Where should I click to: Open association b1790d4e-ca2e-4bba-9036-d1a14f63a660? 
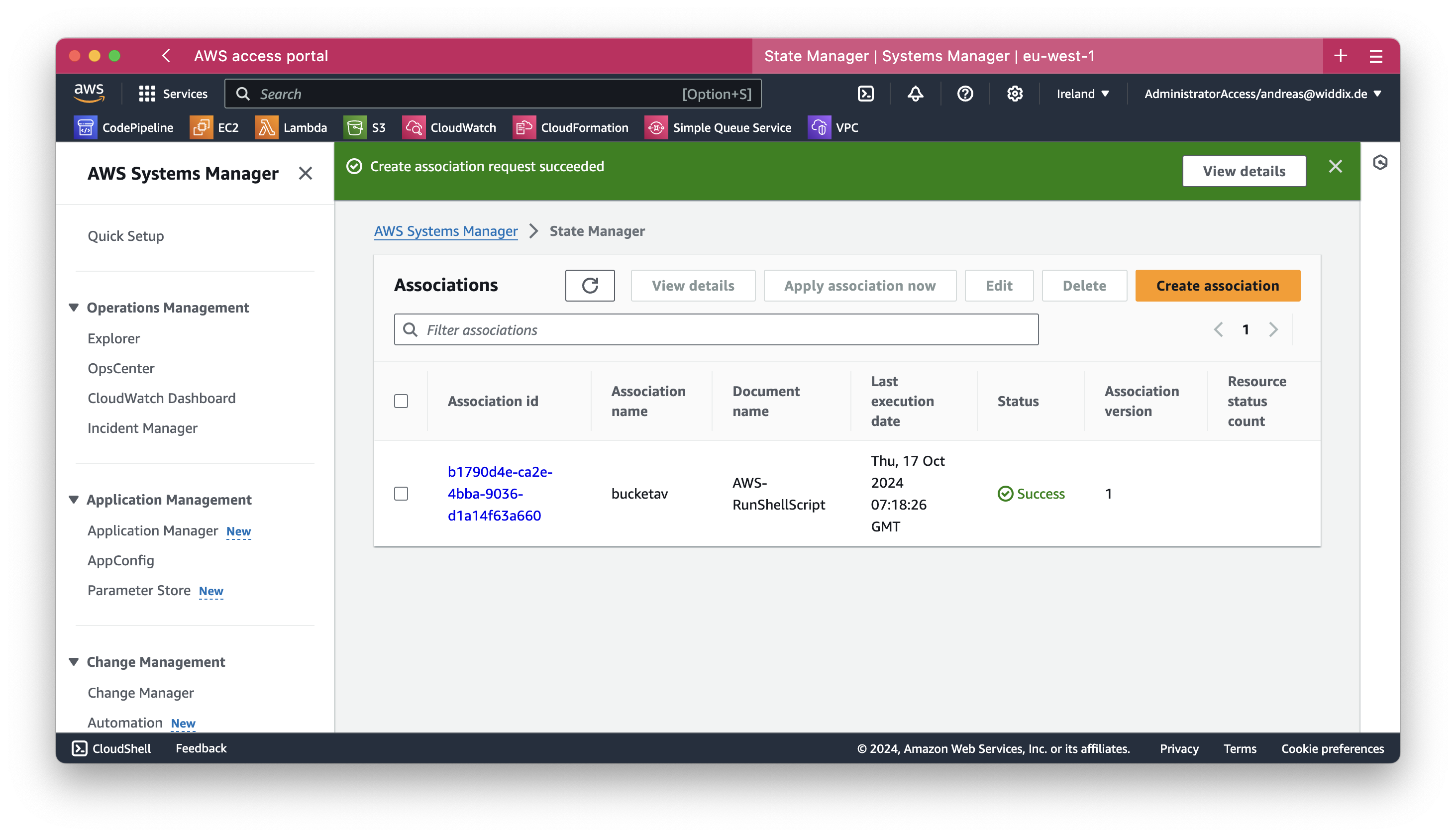500,493
